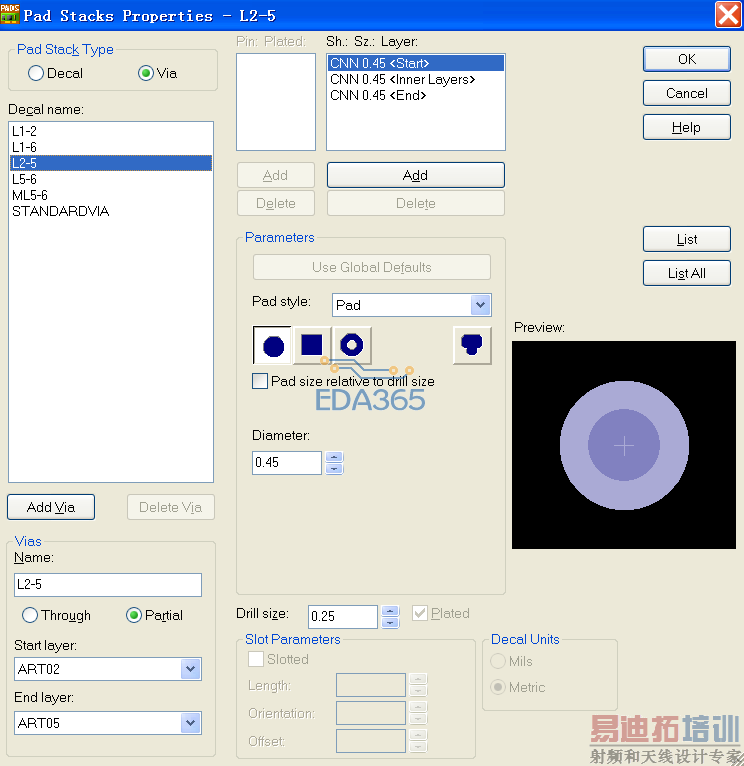Decrease Drill size with down arrow
Screen dimensions: 744x766
pos(390,622)
